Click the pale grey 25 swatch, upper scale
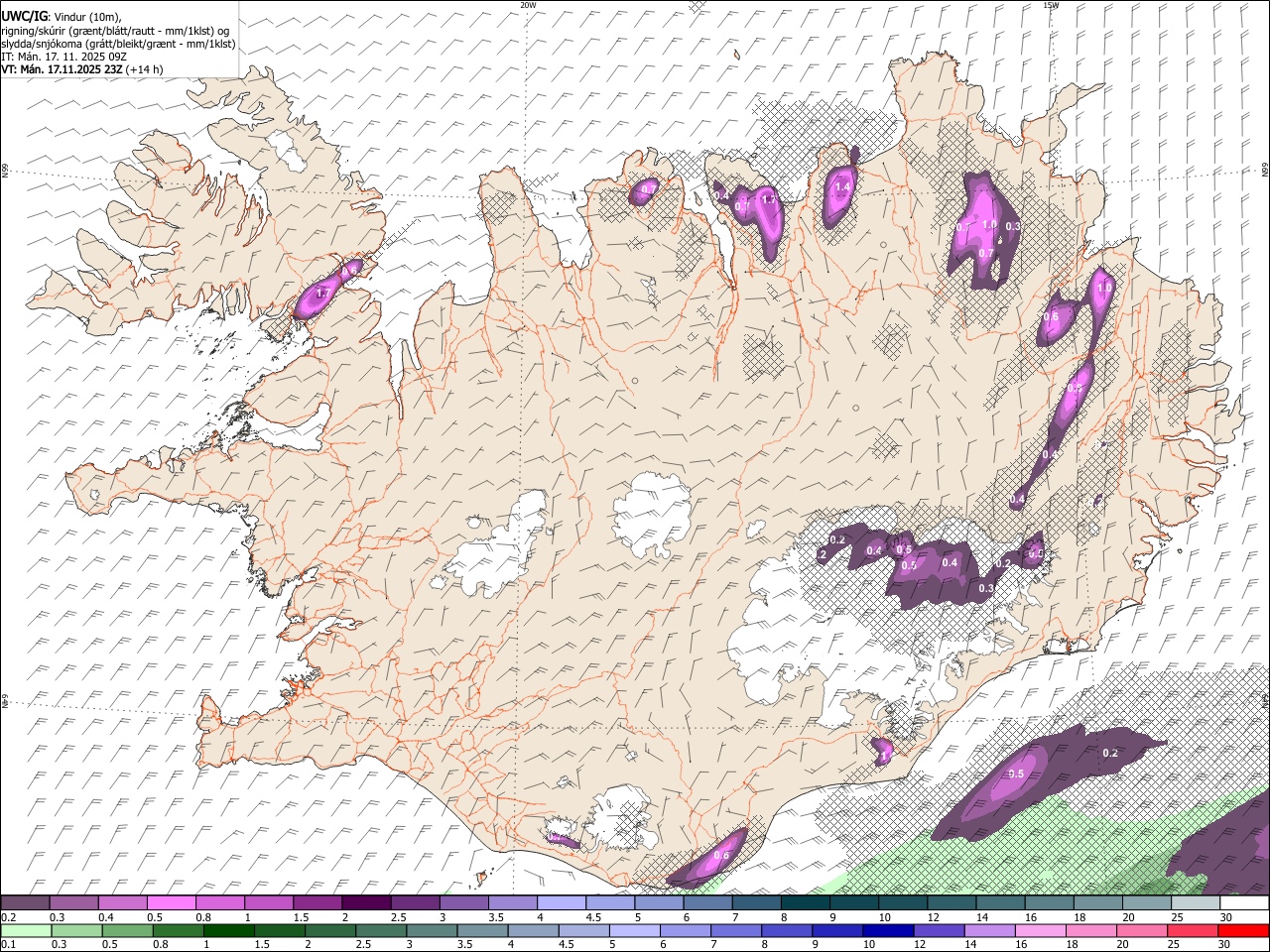Screen dimensions: 1270x952 pos(1196,903)
